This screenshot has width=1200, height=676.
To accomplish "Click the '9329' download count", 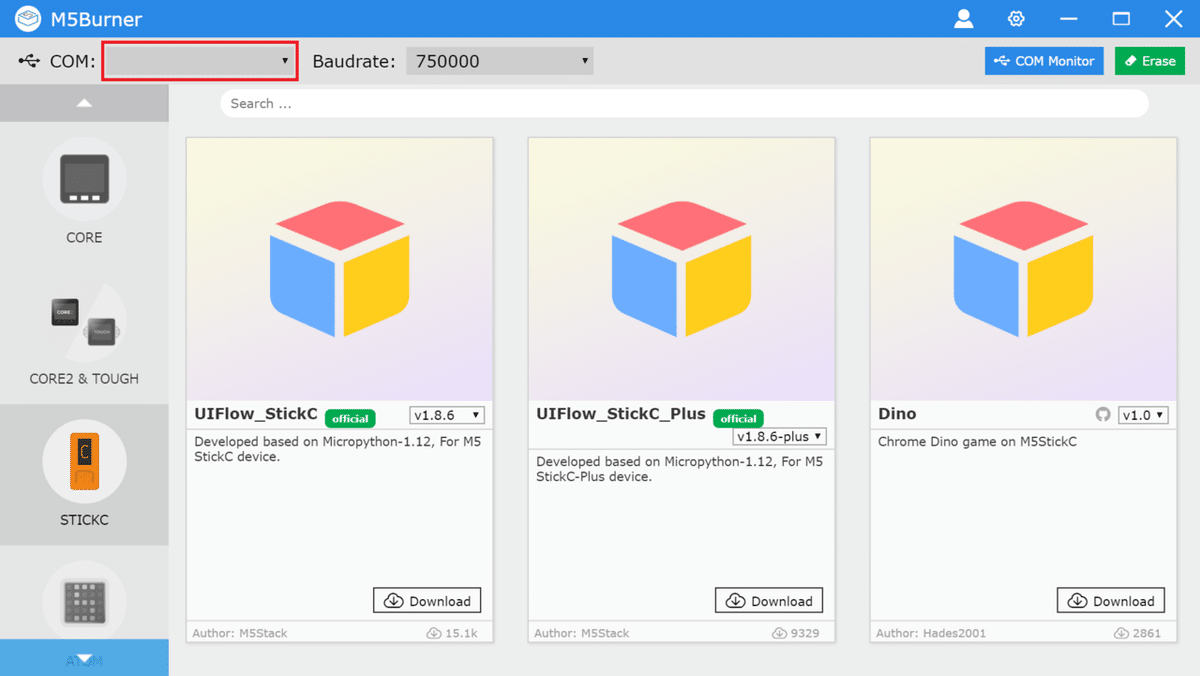I will click(x=805, y=633).
